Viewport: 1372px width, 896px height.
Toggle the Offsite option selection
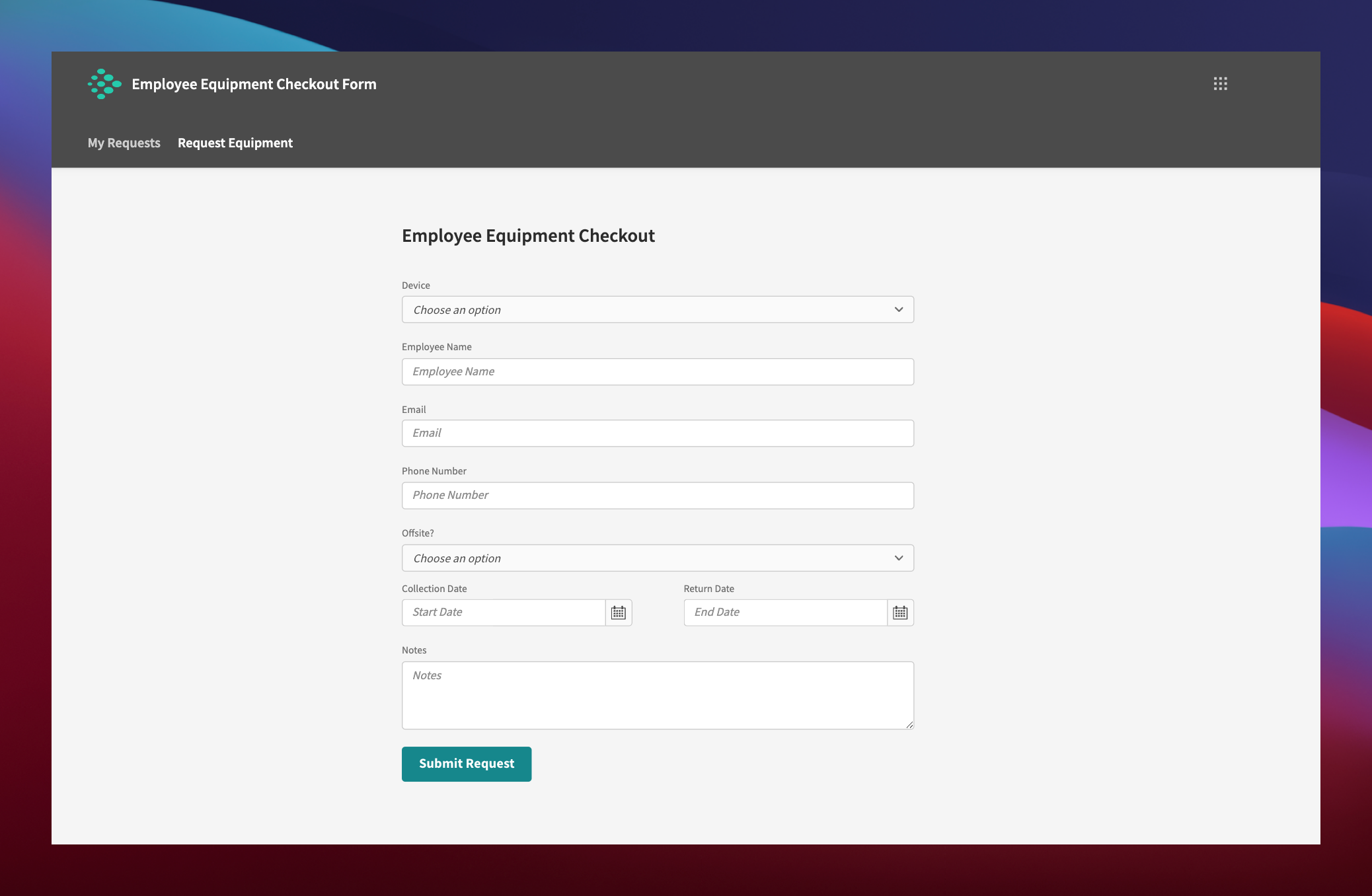[657, 557]
